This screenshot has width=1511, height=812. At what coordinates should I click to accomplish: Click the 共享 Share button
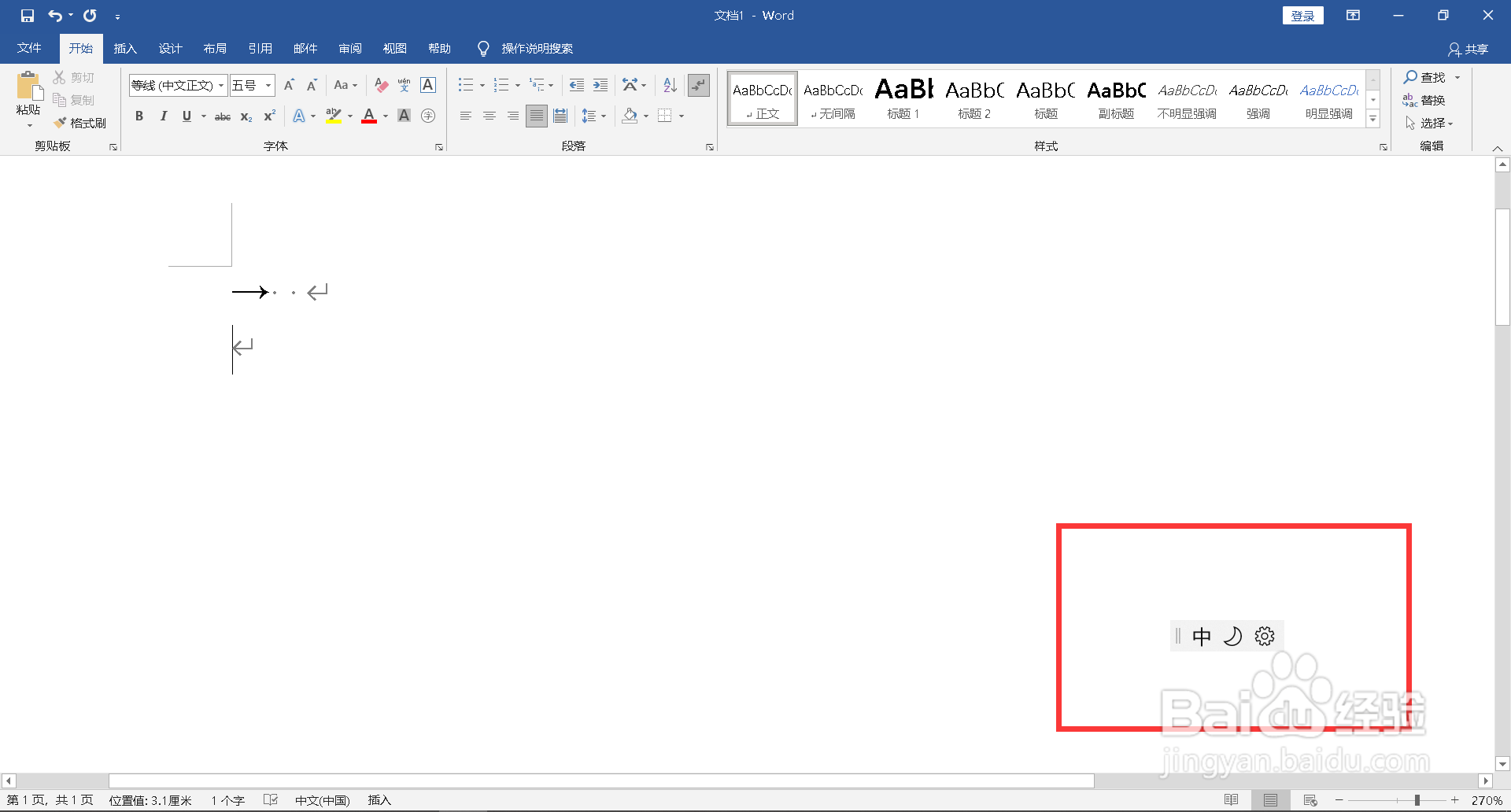tap(1468, 49)
